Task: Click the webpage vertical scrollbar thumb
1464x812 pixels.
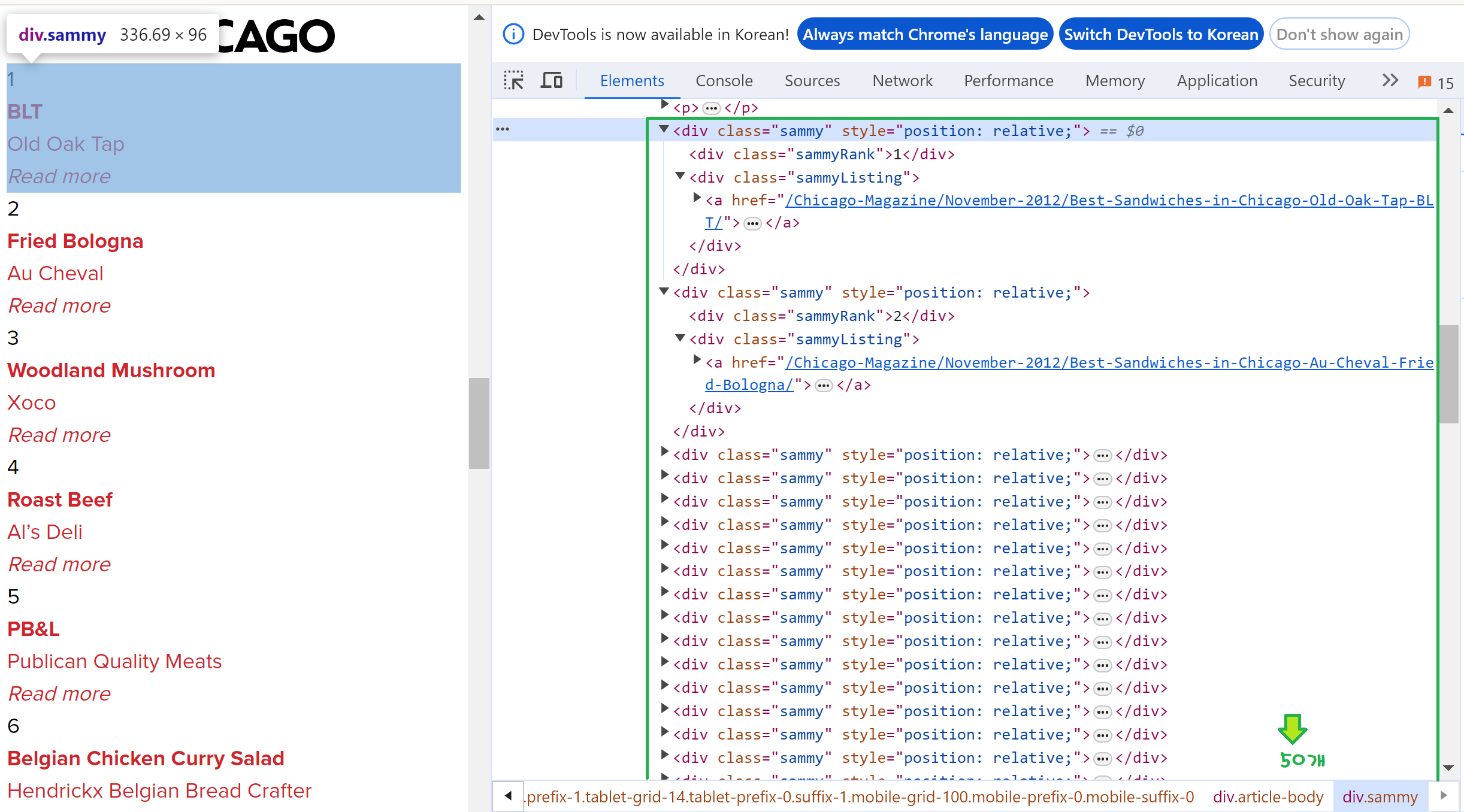Action: pos(479,423)
